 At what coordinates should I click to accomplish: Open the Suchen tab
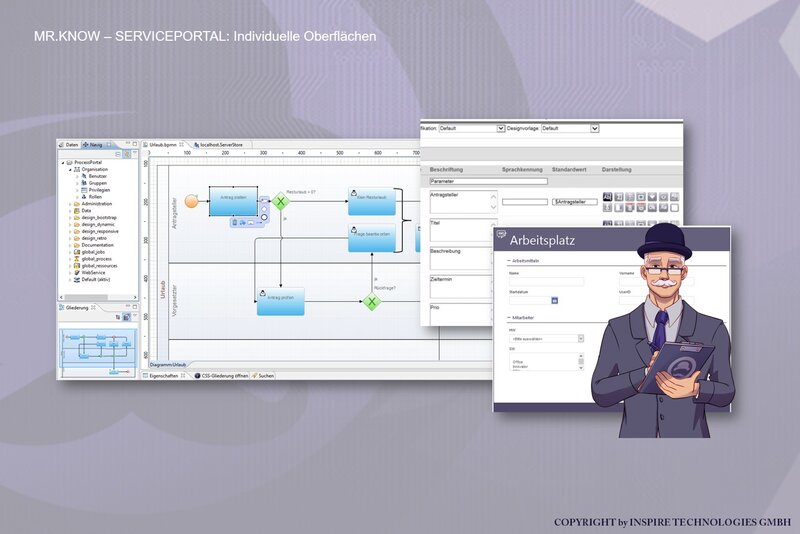pos(263,376)
